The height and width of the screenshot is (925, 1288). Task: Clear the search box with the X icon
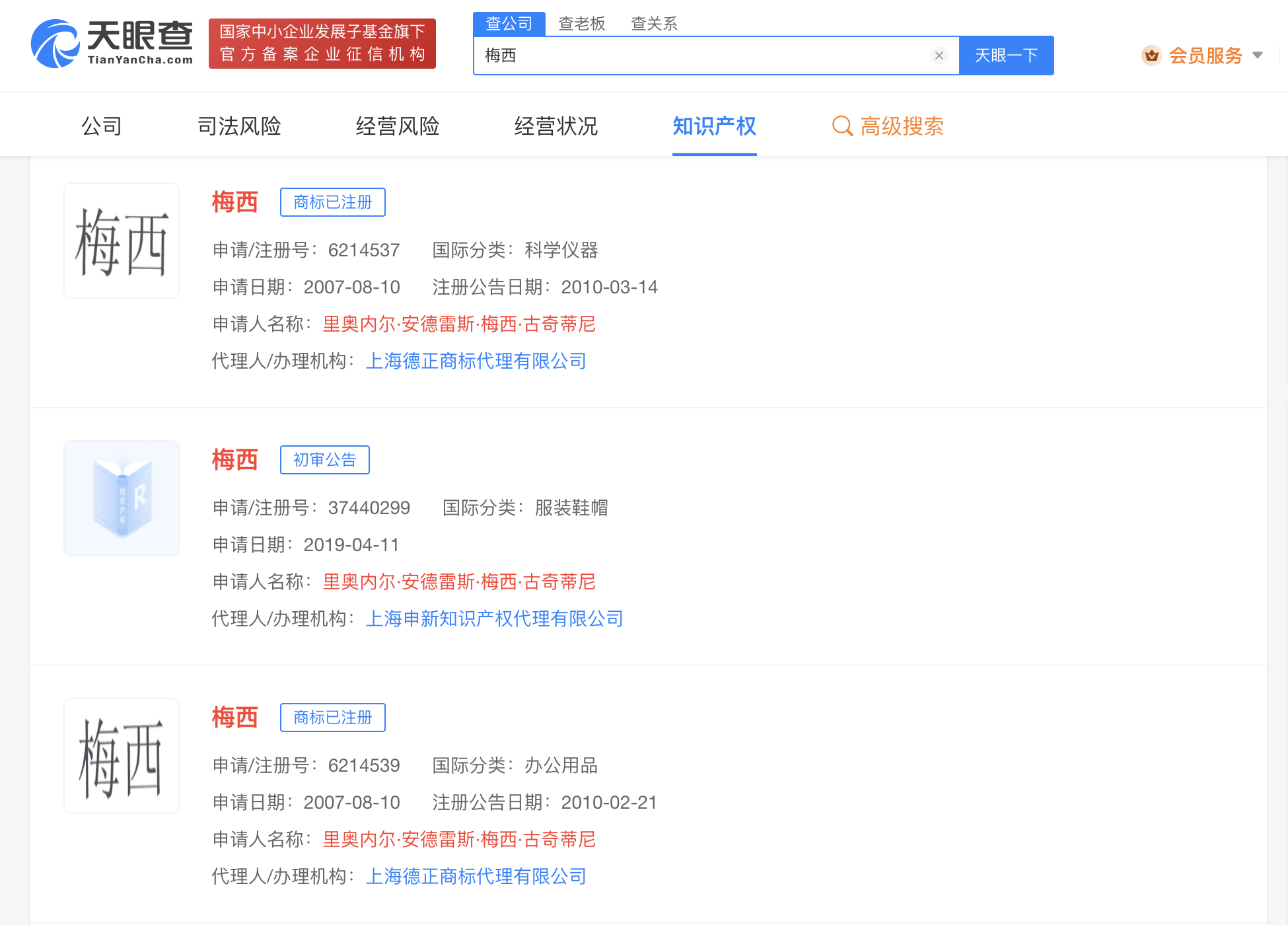[x=939, y=55]
